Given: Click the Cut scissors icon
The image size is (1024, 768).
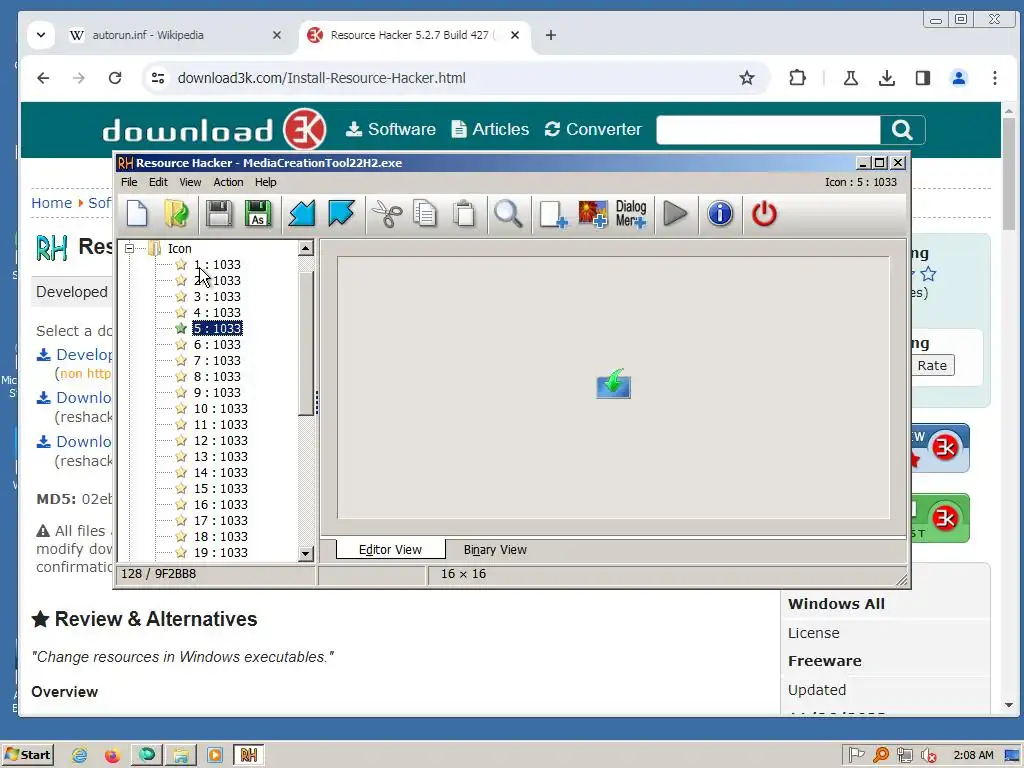Looking at the screenshot, I should [x=387, y=214].
